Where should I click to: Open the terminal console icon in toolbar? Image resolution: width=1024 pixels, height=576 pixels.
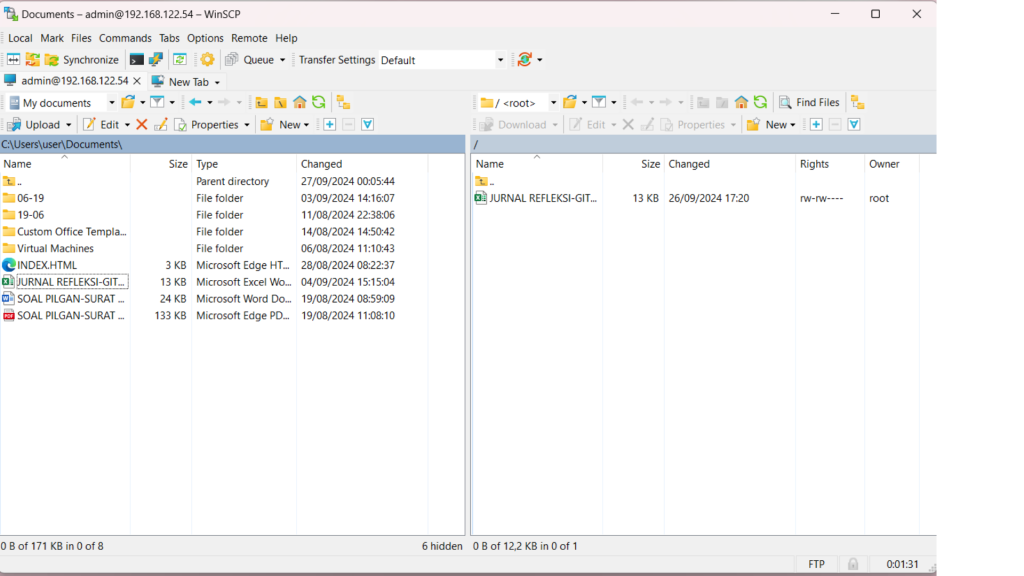click(x=137, y=60)
